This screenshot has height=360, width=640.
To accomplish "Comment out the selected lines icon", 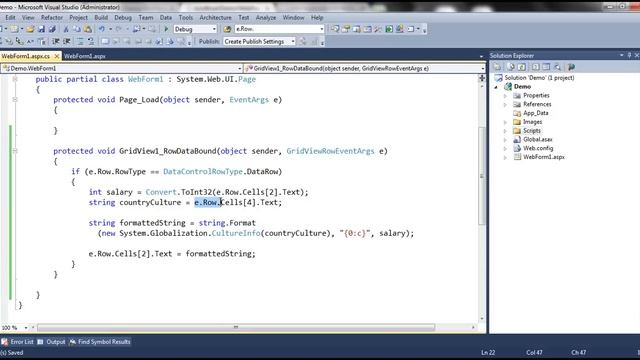I will (80, 41).
